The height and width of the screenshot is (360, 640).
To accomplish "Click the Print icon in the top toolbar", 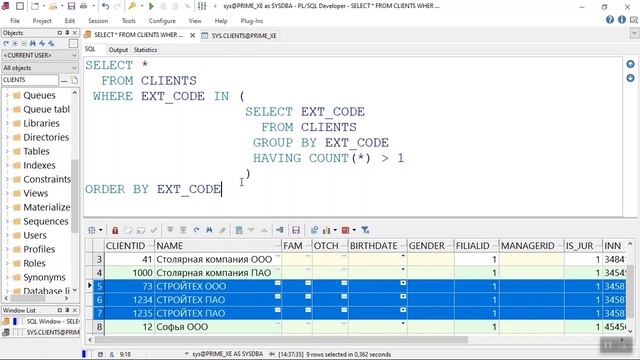I will pos(84,6).
